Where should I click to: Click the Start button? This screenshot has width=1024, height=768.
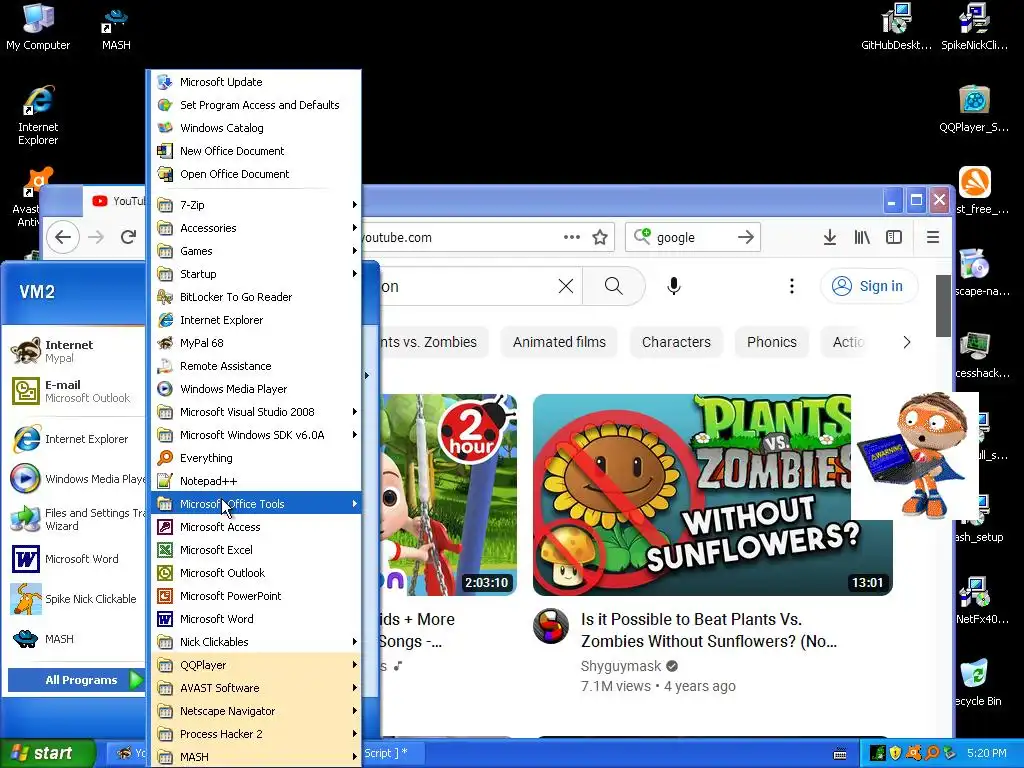coord(47,753)
